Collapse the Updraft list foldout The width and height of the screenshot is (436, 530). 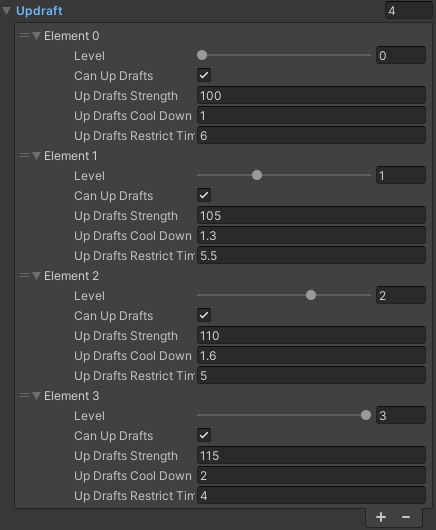(x=6, y=11)
